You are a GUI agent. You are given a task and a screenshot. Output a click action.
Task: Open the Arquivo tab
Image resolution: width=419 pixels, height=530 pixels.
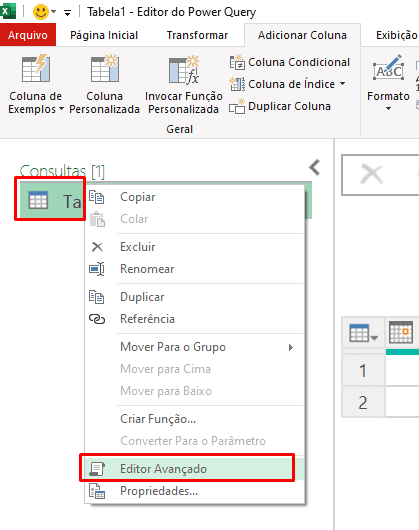pyautogui.click(x=28, y=35)
